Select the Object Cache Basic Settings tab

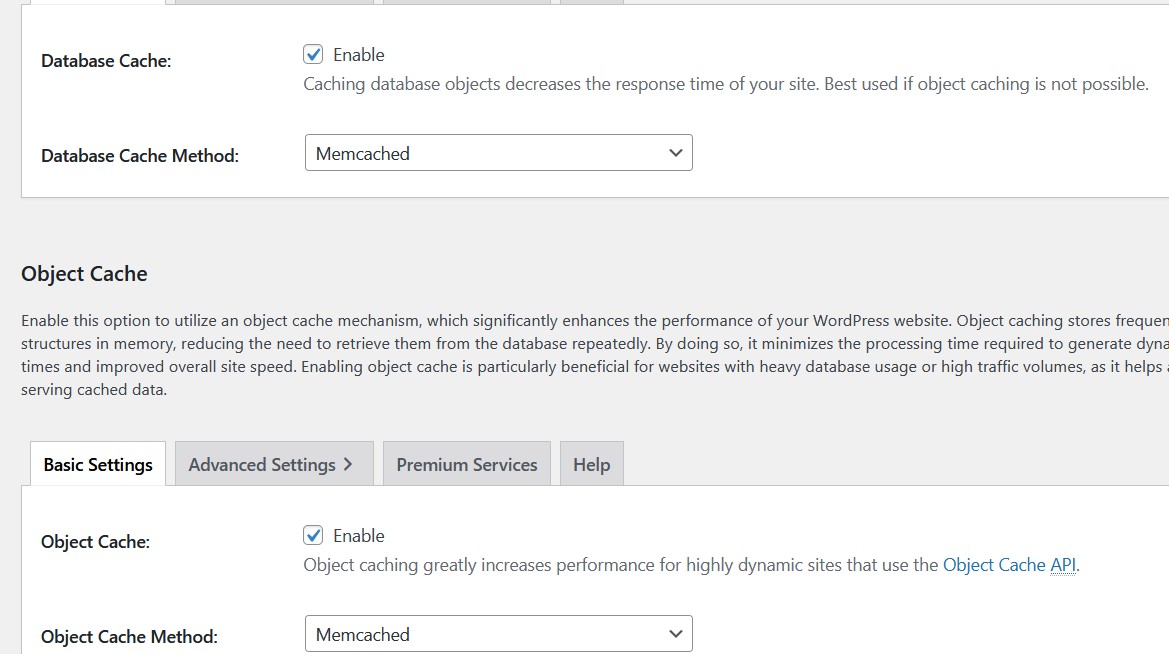(x=98, y=465)
